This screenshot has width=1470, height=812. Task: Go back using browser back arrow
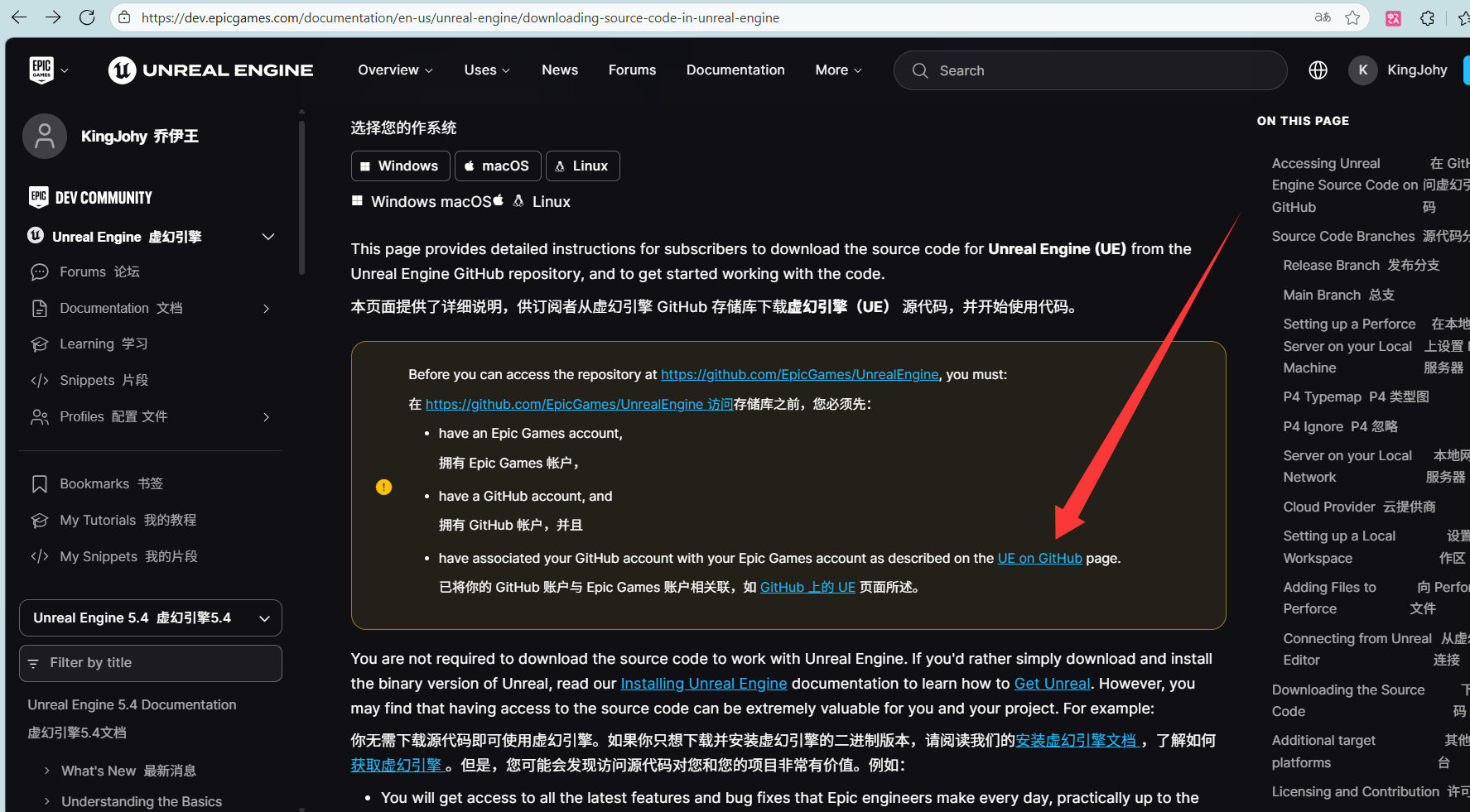pos(19,17)
